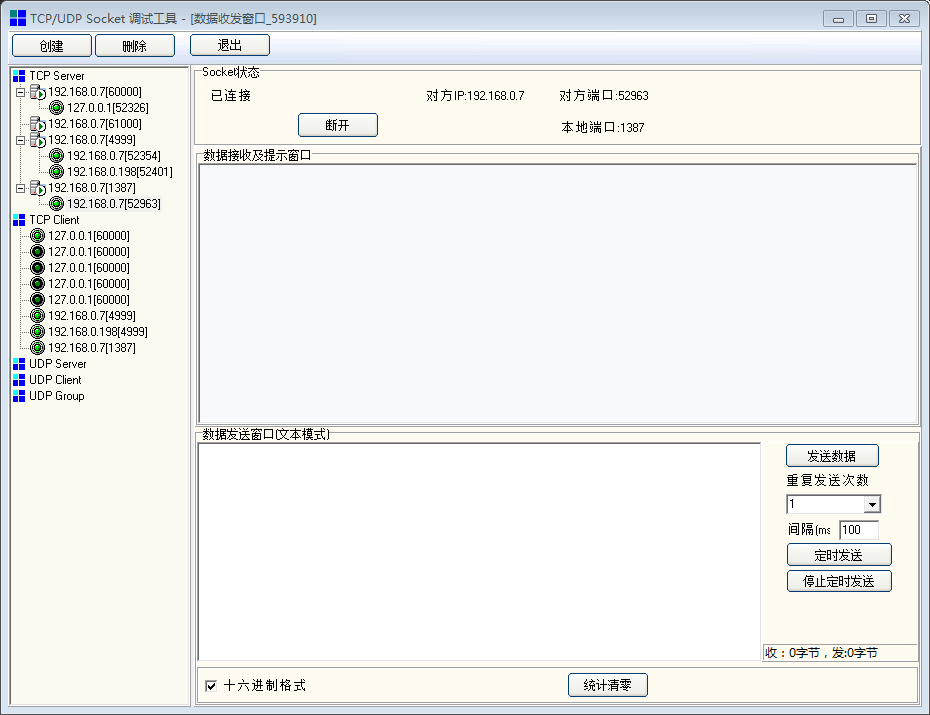
Task: Click client icon next to 192.168.0.198[4999]
Action: pyautogui.click(x=38, y=332)
